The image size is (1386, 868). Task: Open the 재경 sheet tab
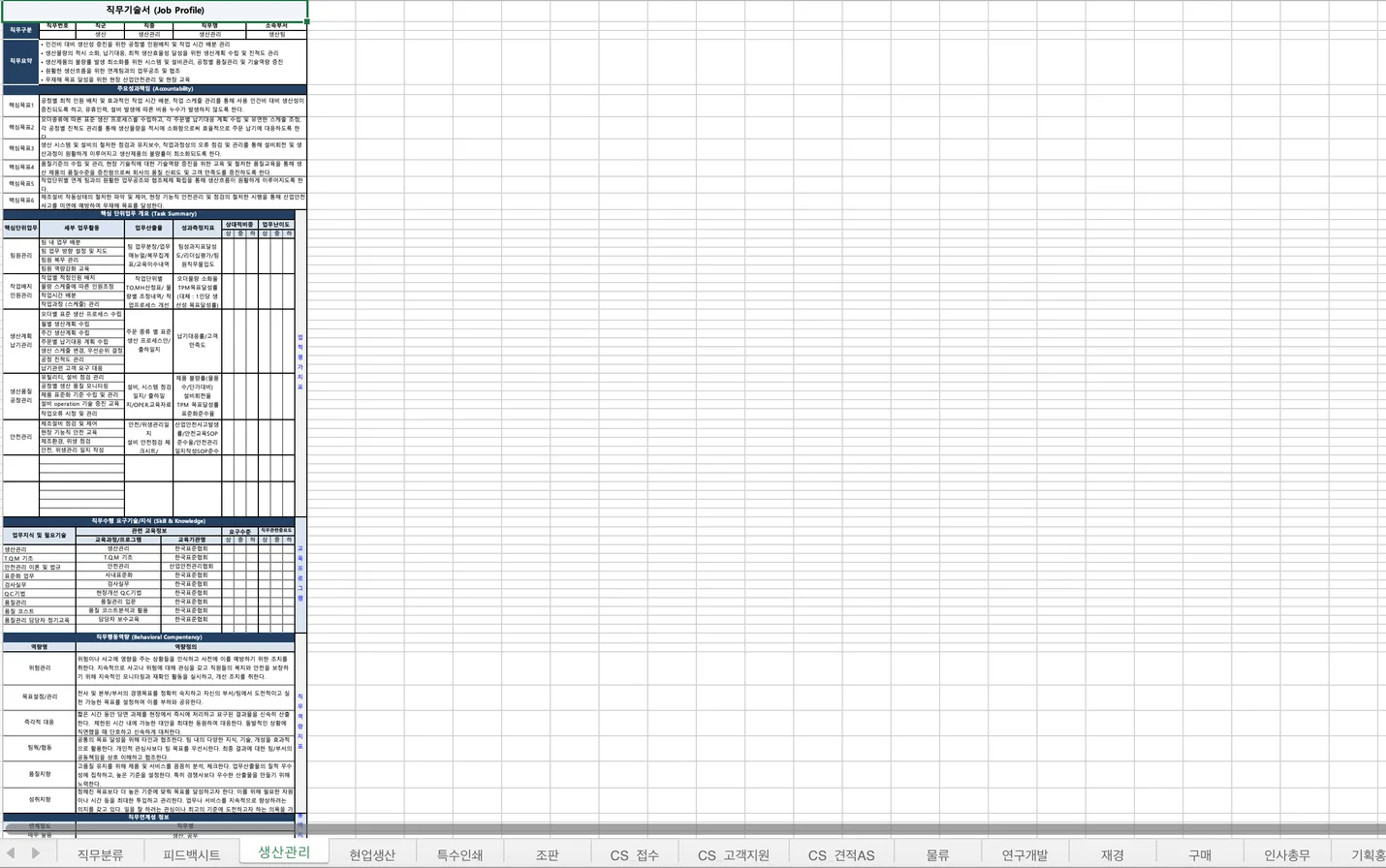[1113, 854]
